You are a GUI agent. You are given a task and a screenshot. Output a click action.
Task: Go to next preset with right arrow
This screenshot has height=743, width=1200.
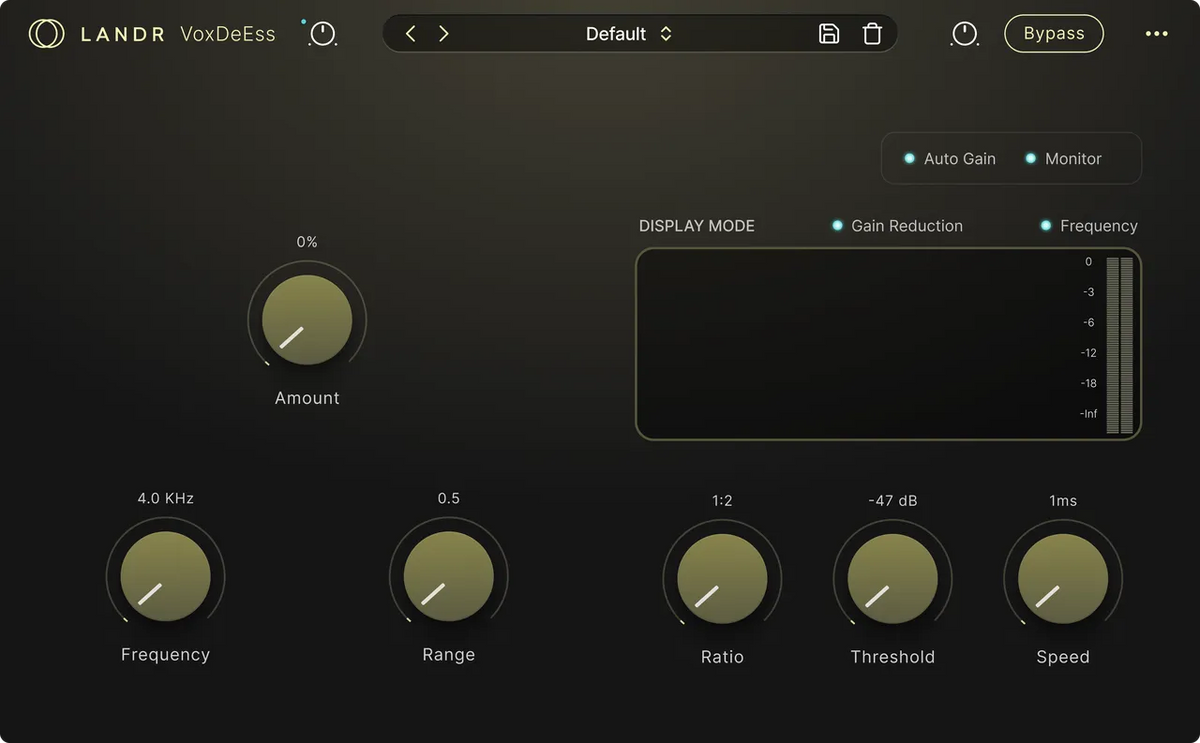click(x=444, y=34)
